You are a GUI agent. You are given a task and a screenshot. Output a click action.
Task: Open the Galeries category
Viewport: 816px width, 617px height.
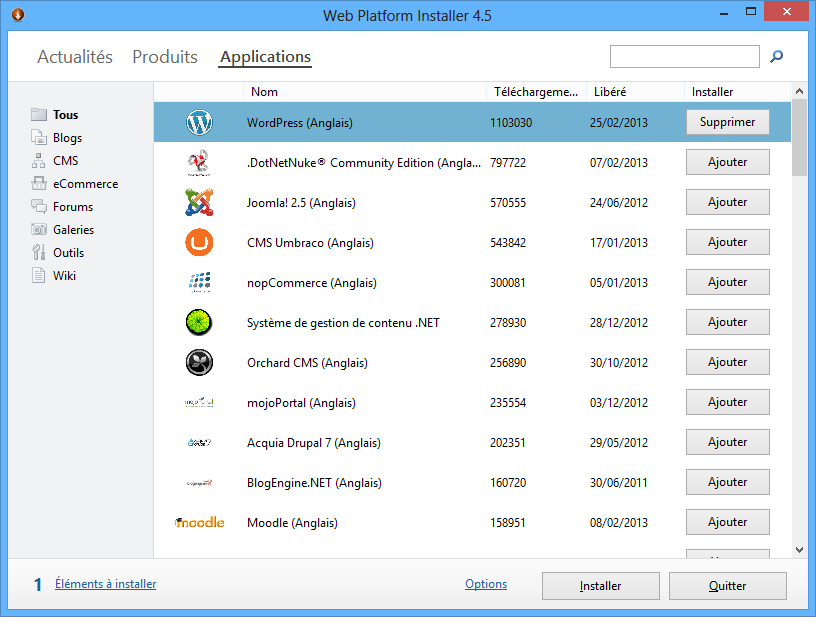coord(73,230)
